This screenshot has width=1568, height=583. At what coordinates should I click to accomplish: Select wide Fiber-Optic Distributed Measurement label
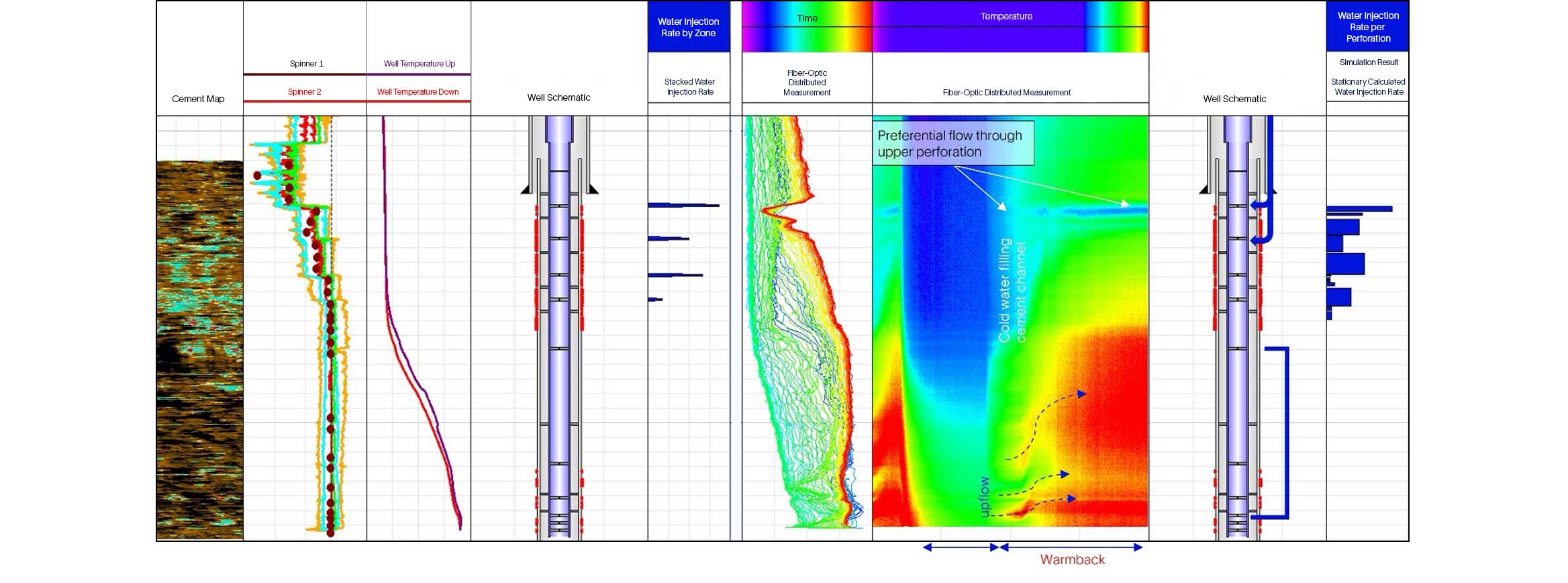point(1006,93)
